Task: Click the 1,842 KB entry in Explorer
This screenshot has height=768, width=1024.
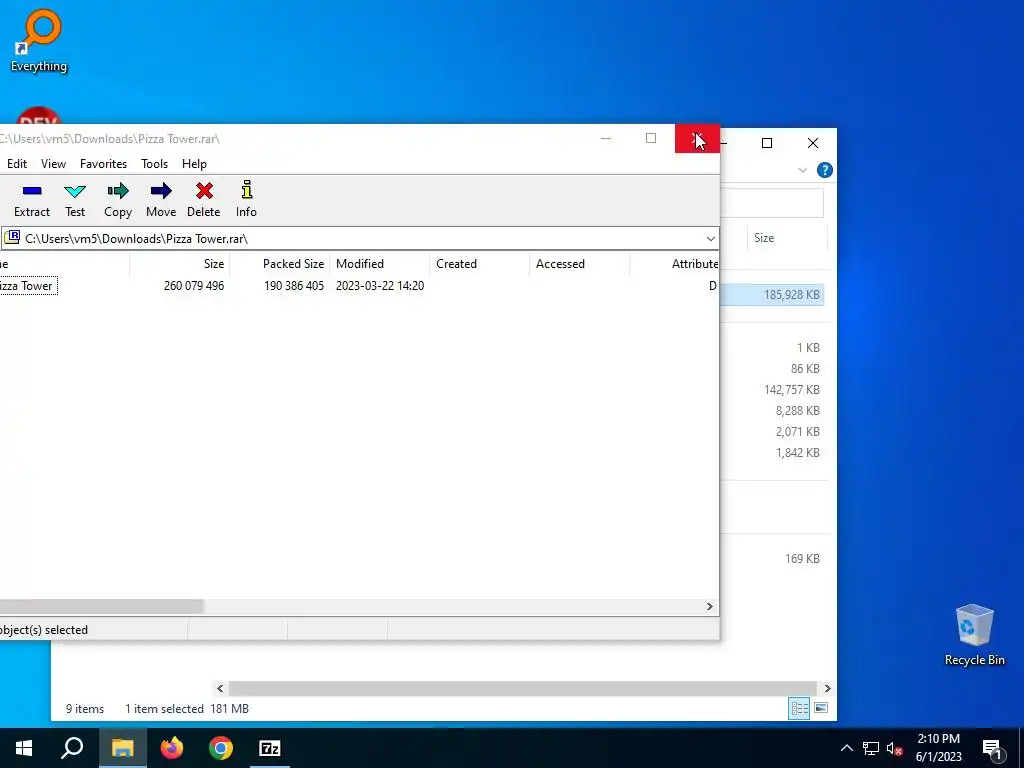Action: pos(797,453)
